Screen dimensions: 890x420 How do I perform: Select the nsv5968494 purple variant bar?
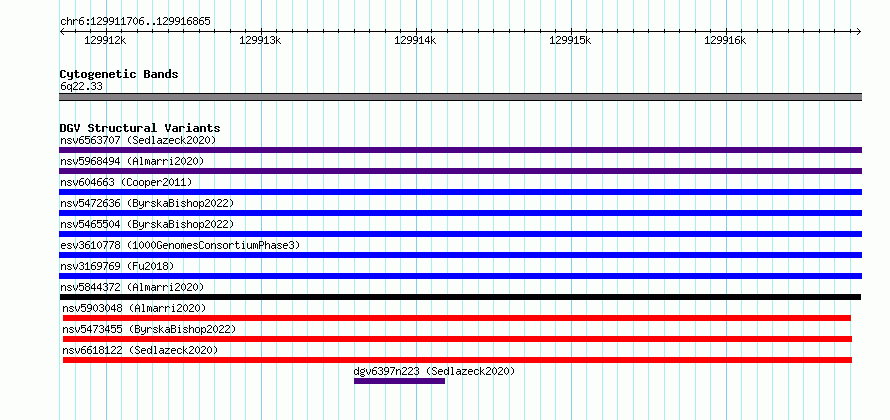460,171
